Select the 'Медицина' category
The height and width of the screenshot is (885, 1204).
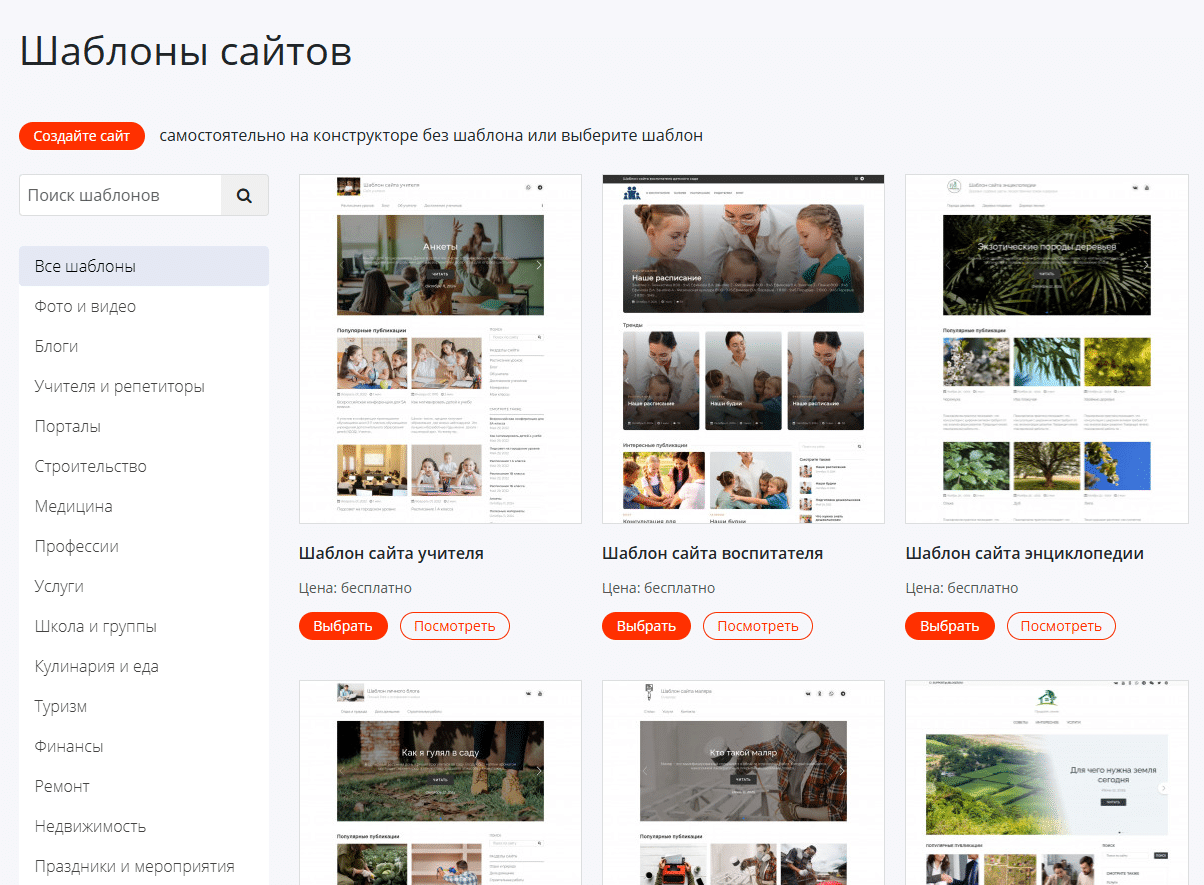point(73,506)
